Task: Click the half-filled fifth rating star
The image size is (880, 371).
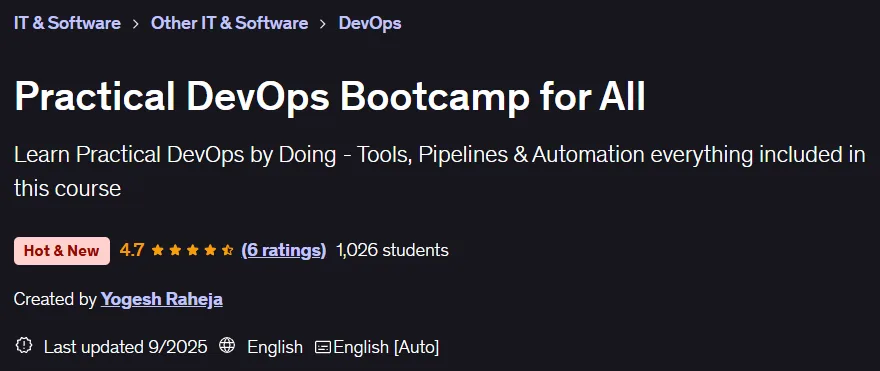Action: point(227,250)
